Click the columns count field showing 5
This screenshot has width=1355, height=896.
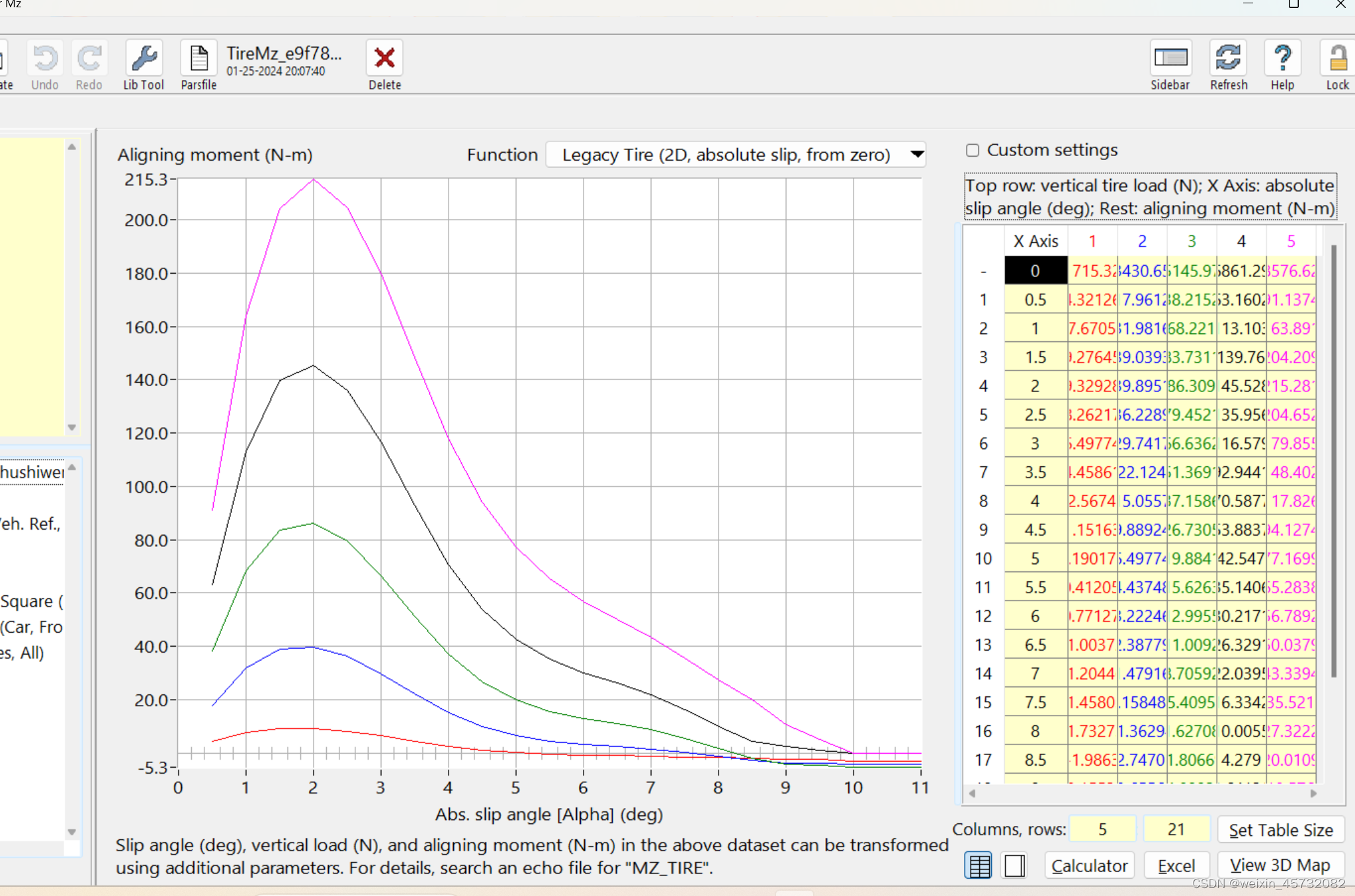click(1102, 829)
